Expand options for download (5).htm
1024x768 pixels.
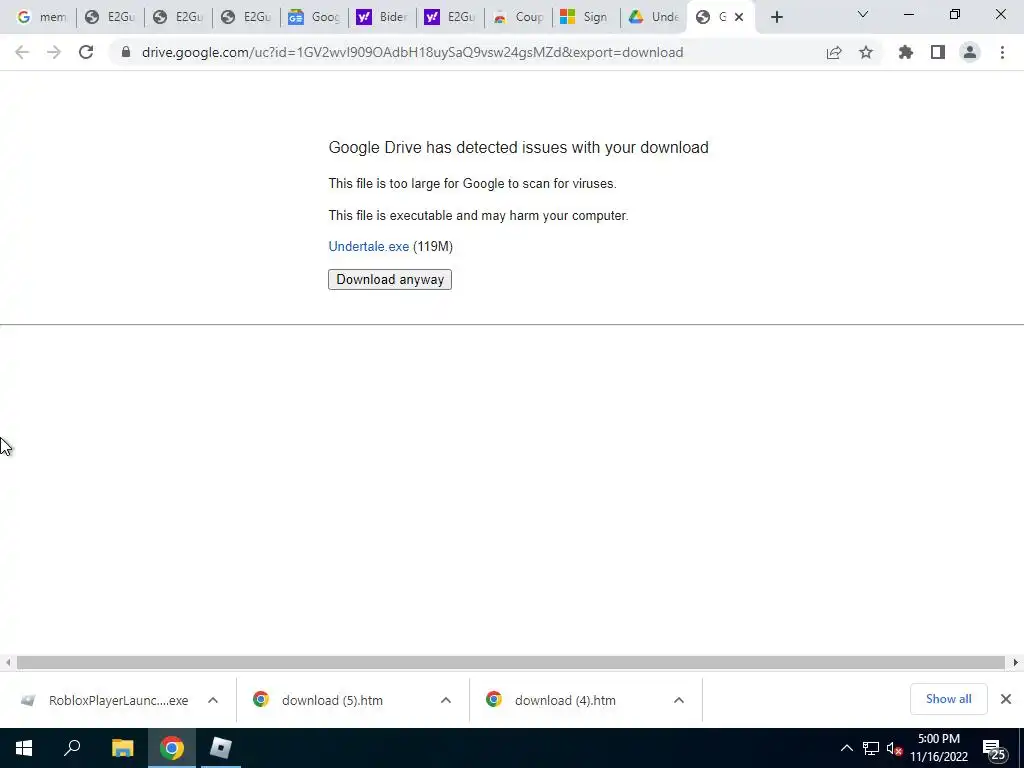coord(445,700)
